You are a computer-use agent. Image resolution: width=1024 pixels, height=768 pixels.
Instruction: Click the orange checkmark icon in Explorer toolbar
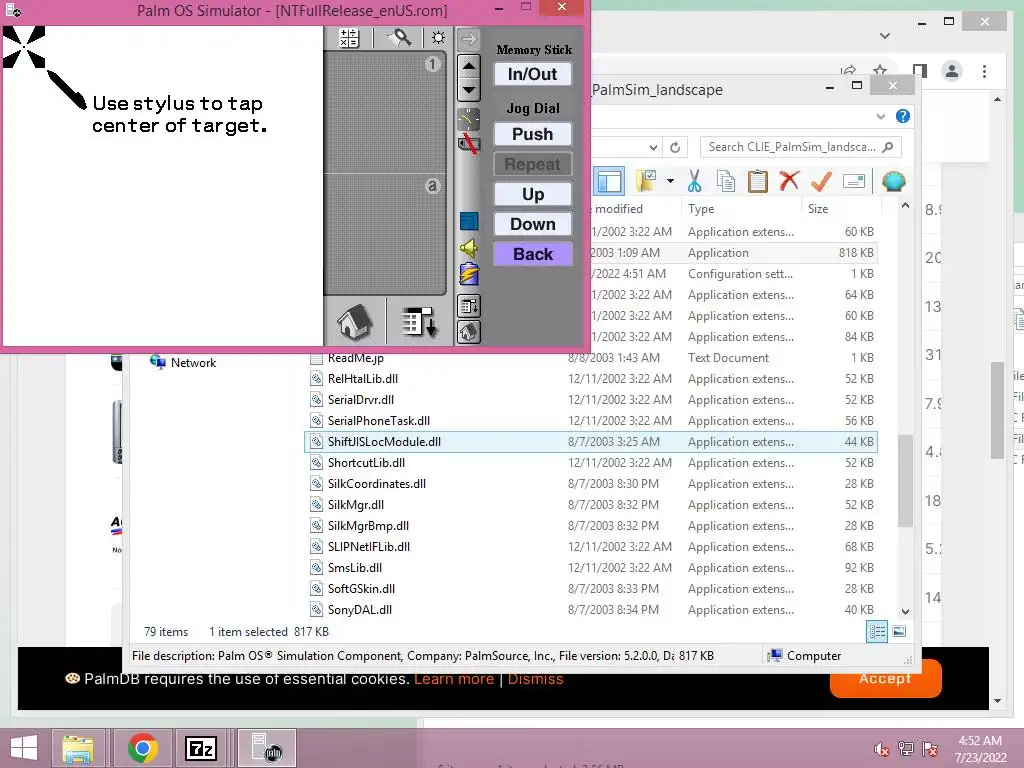tap(821, 181)
